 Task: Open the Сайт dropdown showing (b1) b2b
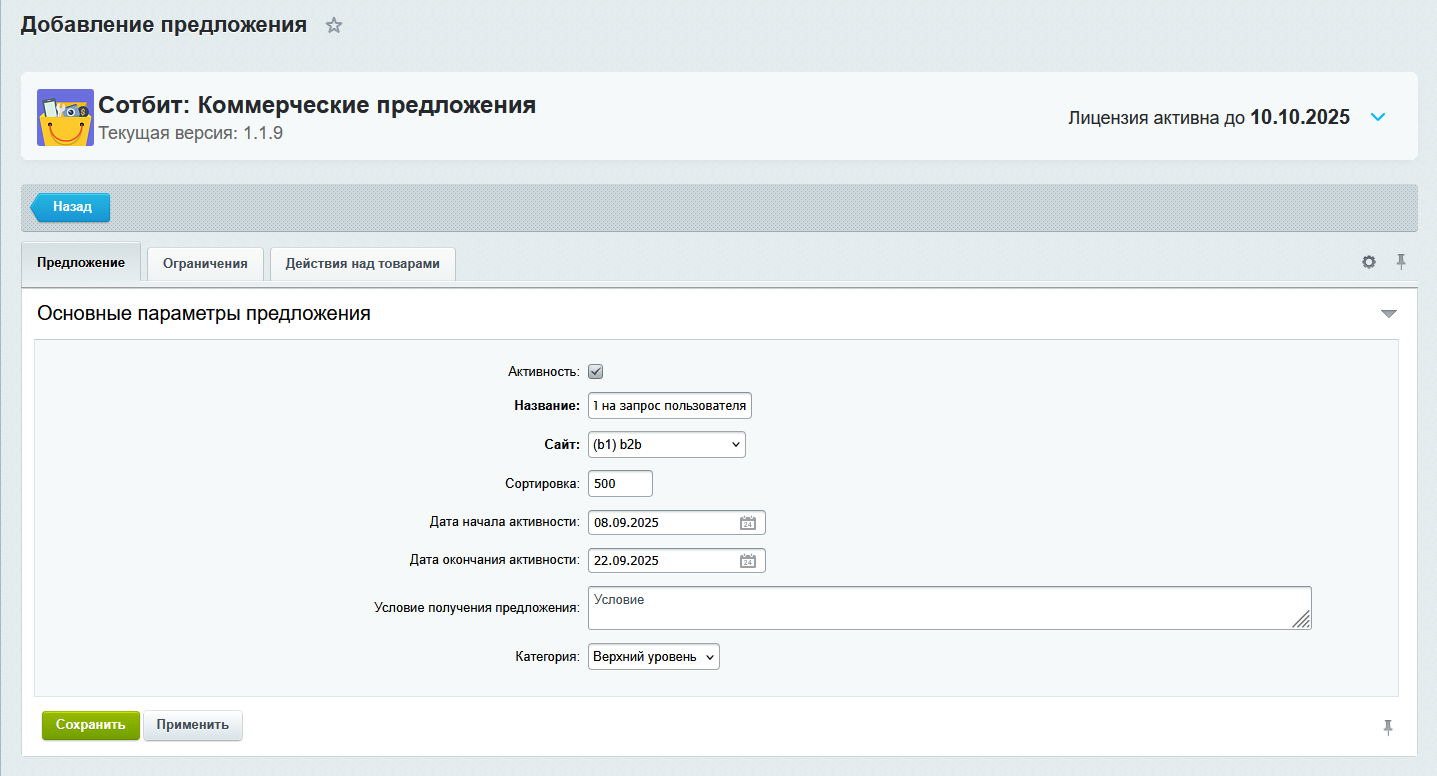tap(666, 444)
